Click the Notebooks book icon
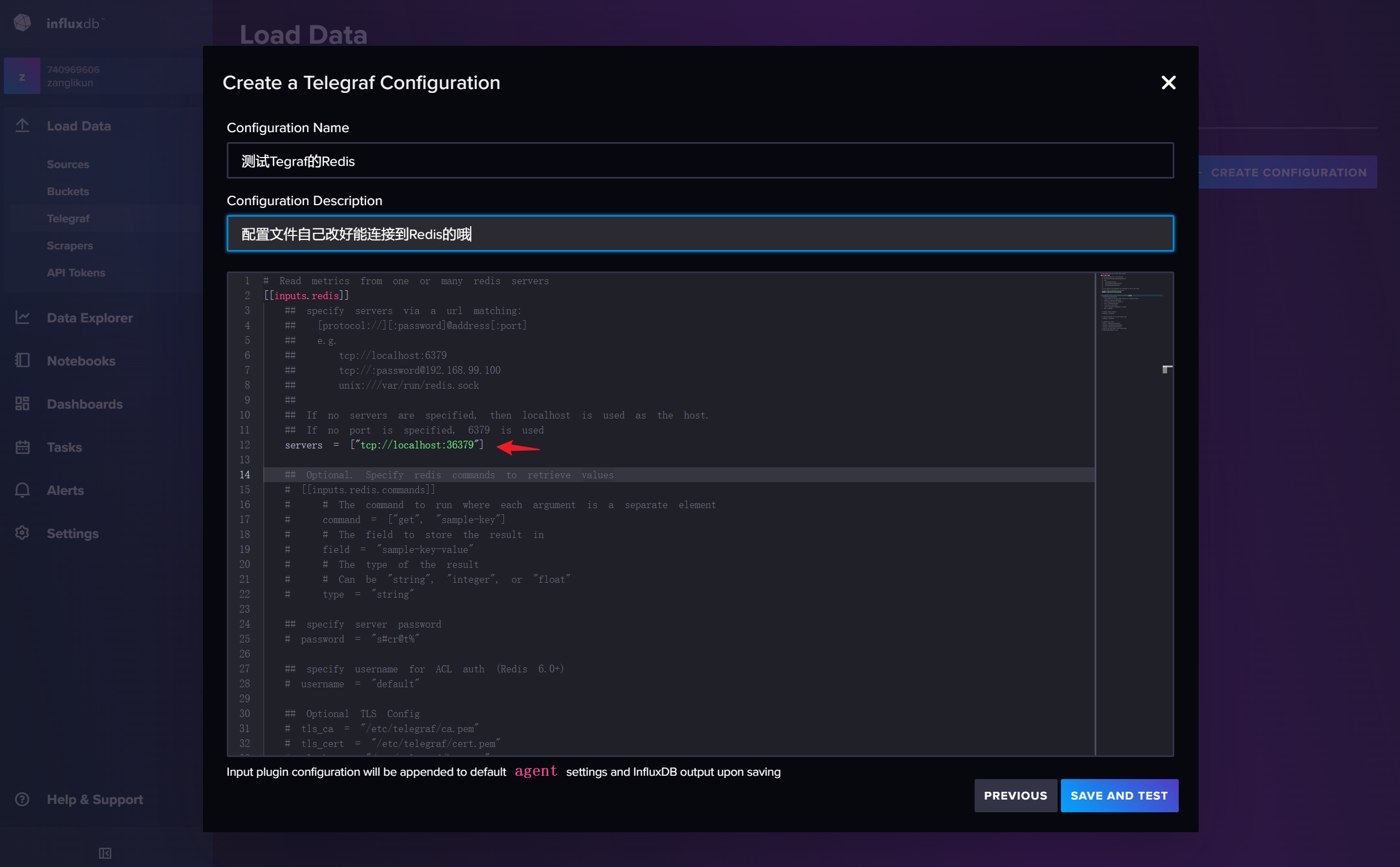This screenshot has width=1400, height=867. [x=22, y=360]
